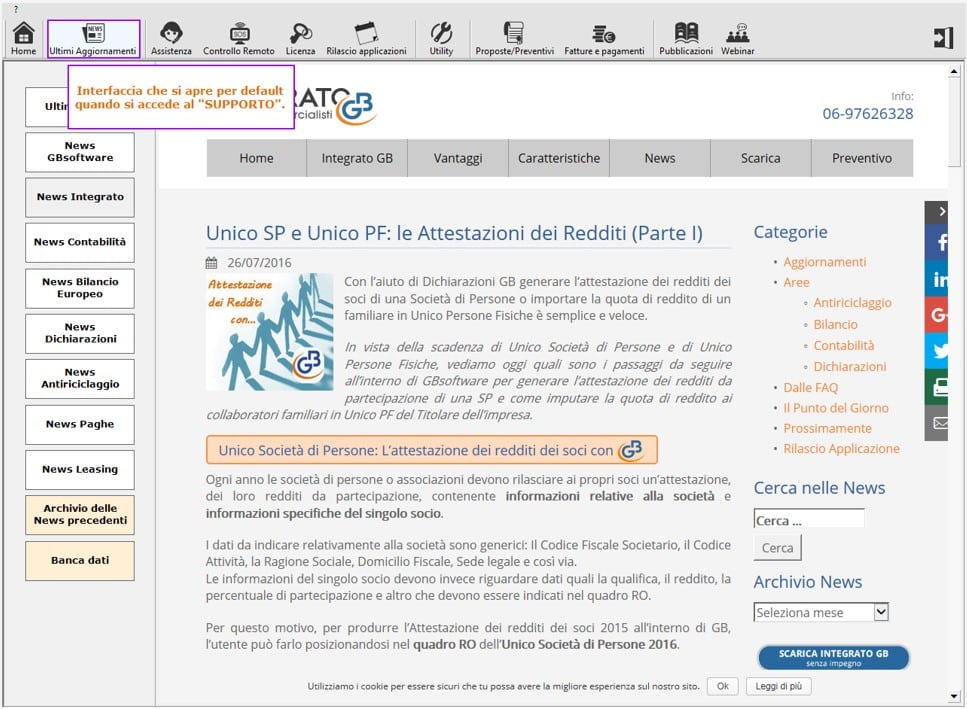The height and width of the screenshot is (709, 967).
Task: Open News GBsoftware in the sidebar
Action: coord(80,152)
